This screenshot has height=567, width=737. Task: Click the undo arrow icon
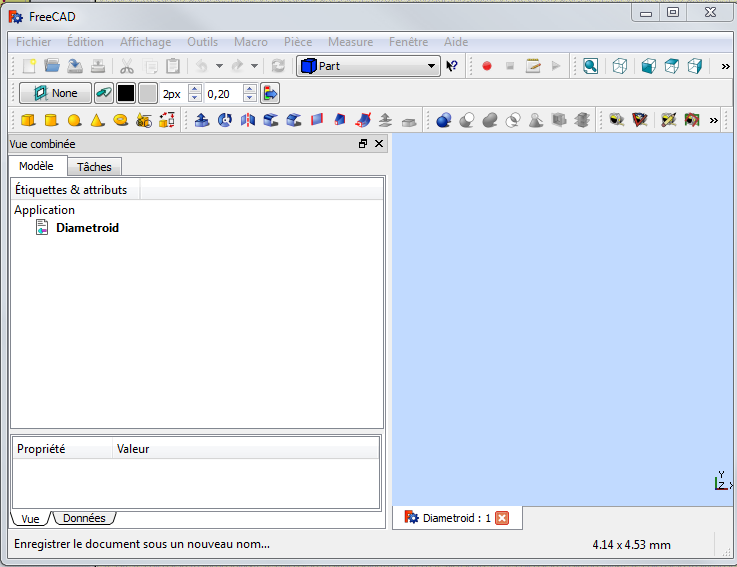point(202,66)
